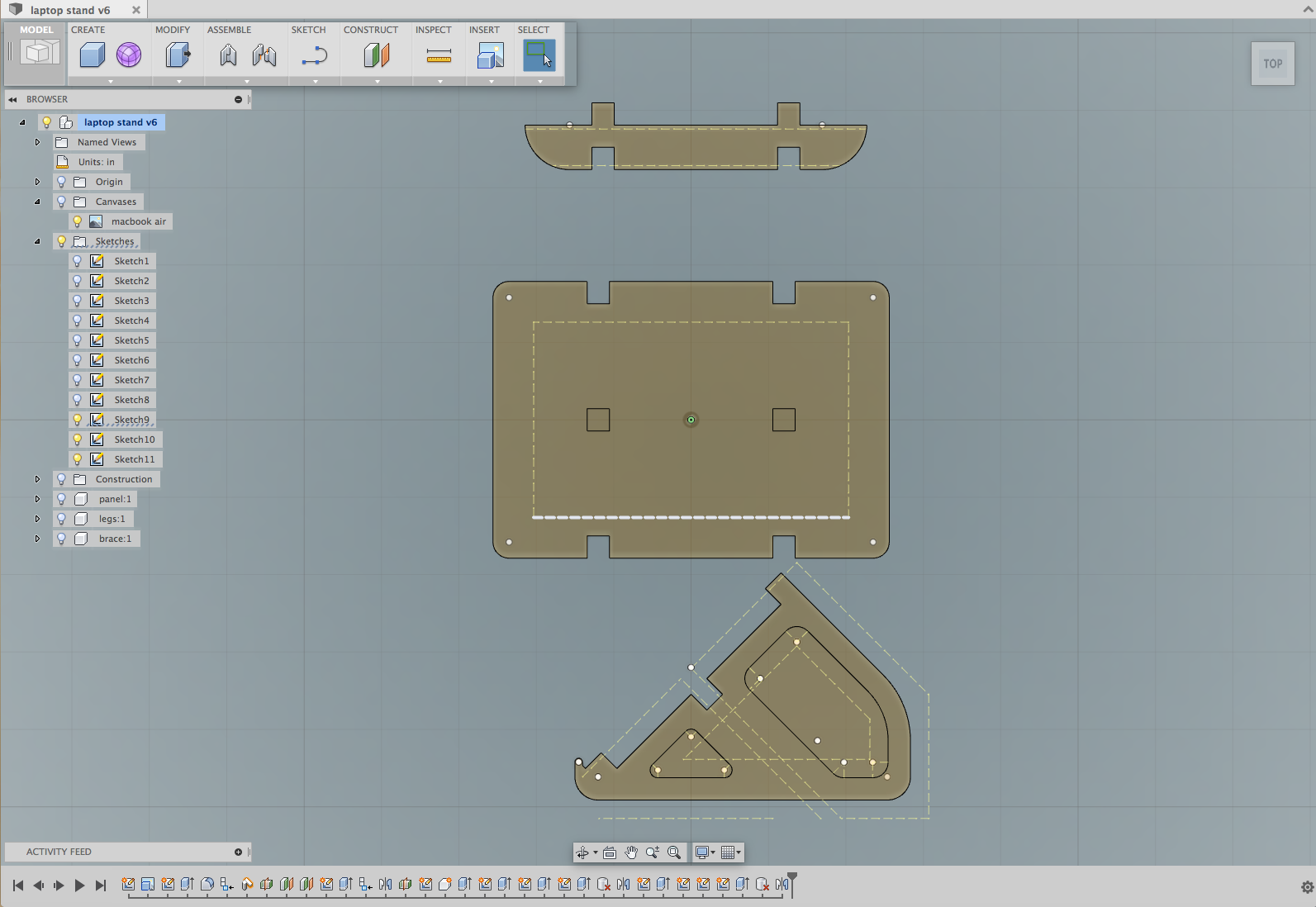Minimize the Browser panel dot button

coord(238,99)
